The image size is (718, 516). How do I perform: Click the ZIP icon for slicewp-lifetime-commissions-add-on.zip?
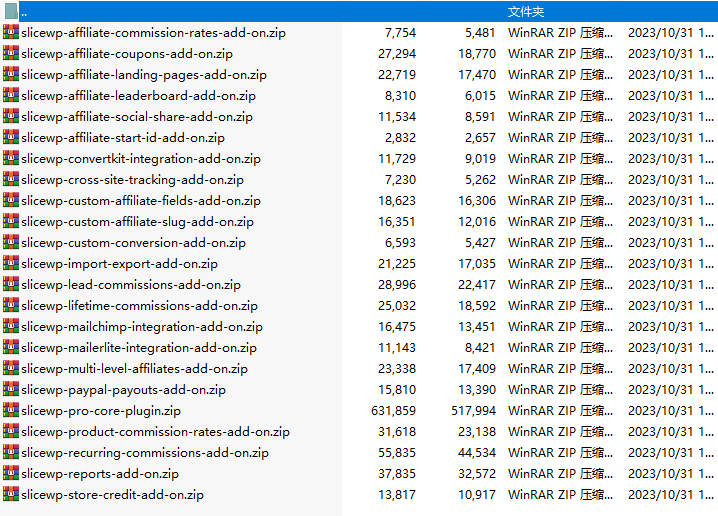[x=11, y=305]
